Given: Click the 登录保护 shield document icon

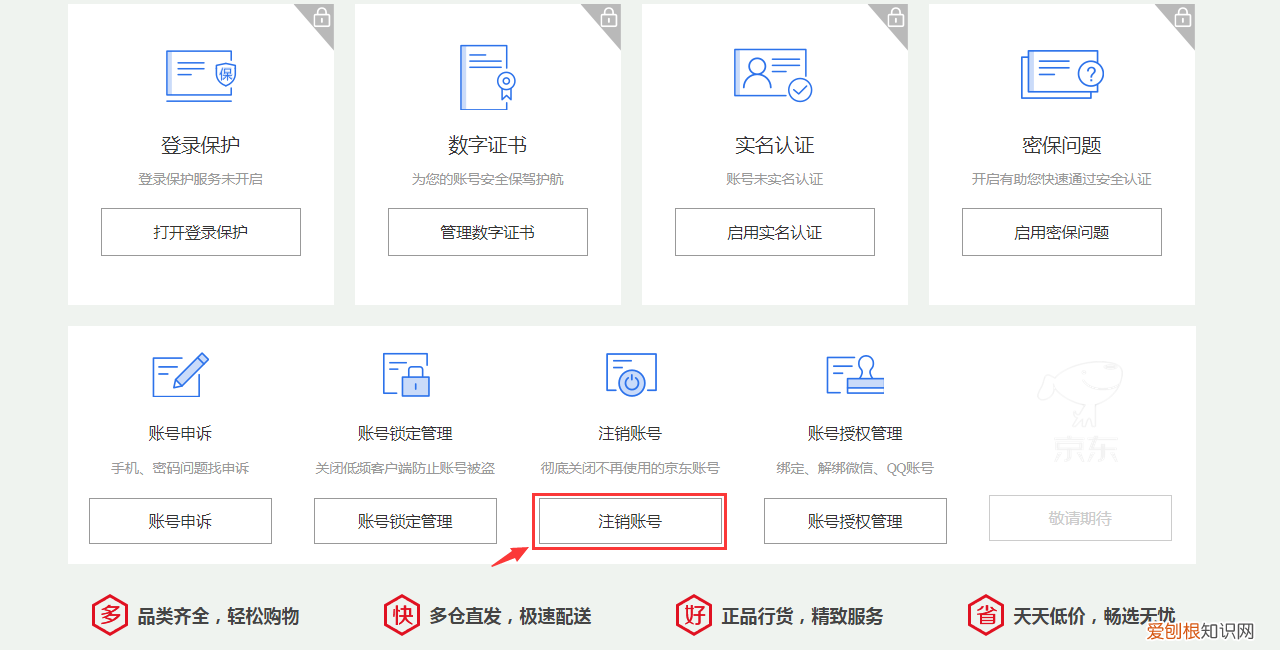Looking at the screenshot, I should [x=200, y=76].
